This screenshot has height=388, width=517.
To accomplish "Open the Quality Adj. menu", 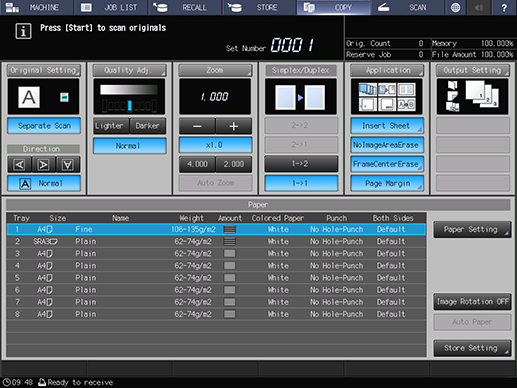I will pyautogui.click(x=129, y=70).
